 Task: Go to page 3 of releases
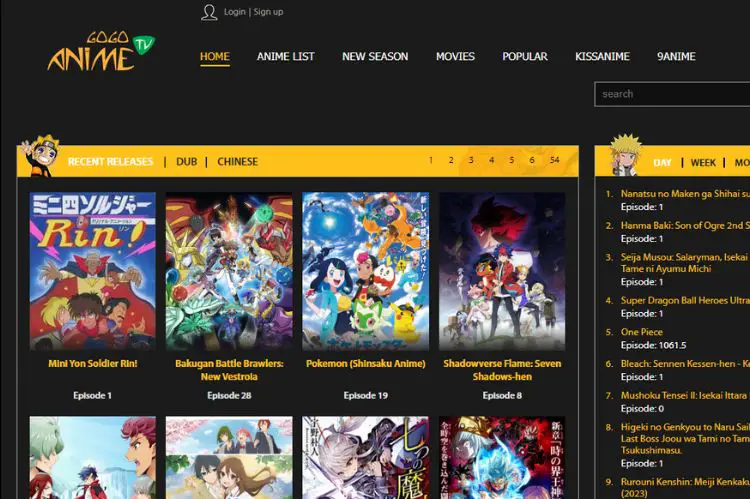click(x=471, y=160)
